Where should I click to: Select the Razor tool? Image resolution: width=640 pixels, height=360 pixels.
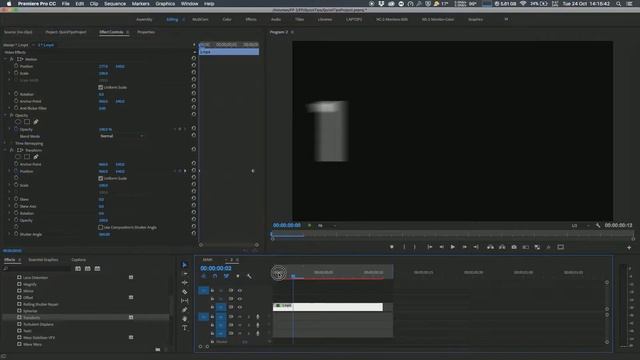[185, 292]
